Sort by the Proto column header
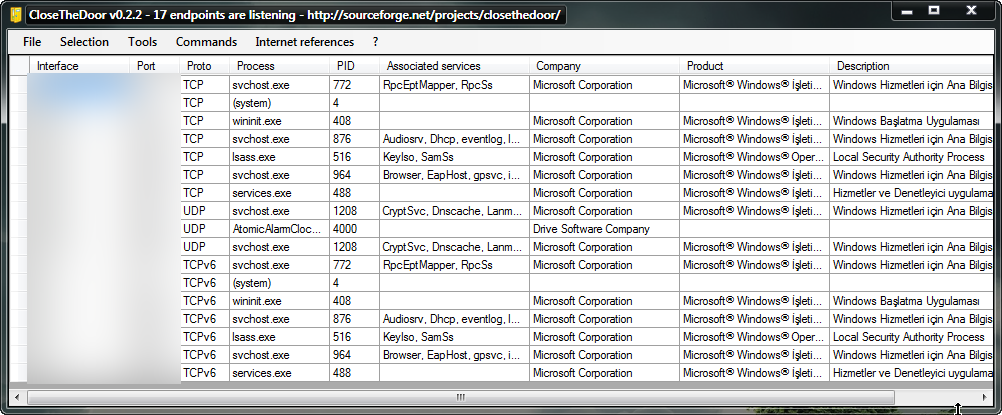The image size is (1002, 415). pyautogui.click(x=204, y=66)
